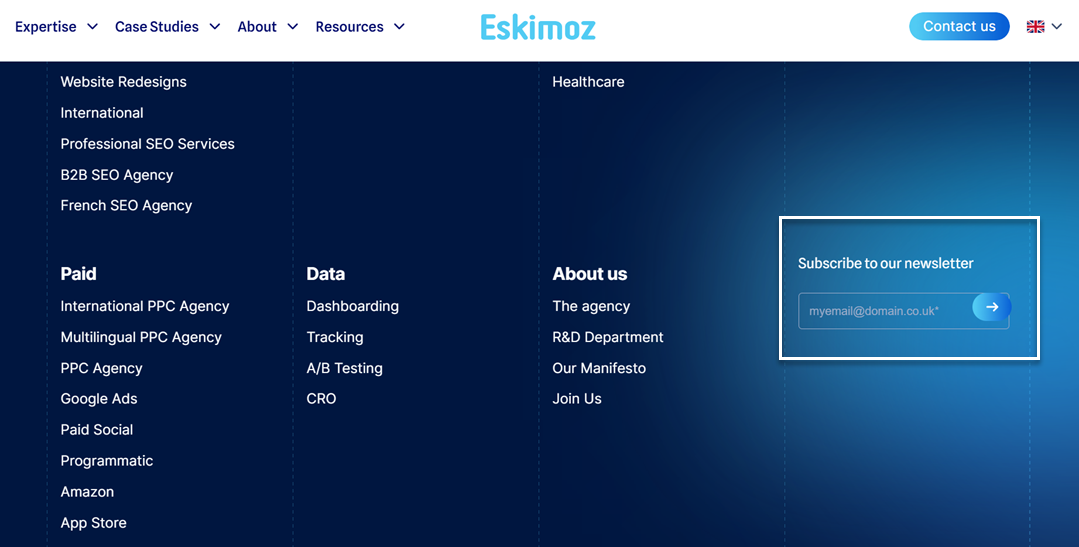Open the Dashboarding link

coord(352,306)
